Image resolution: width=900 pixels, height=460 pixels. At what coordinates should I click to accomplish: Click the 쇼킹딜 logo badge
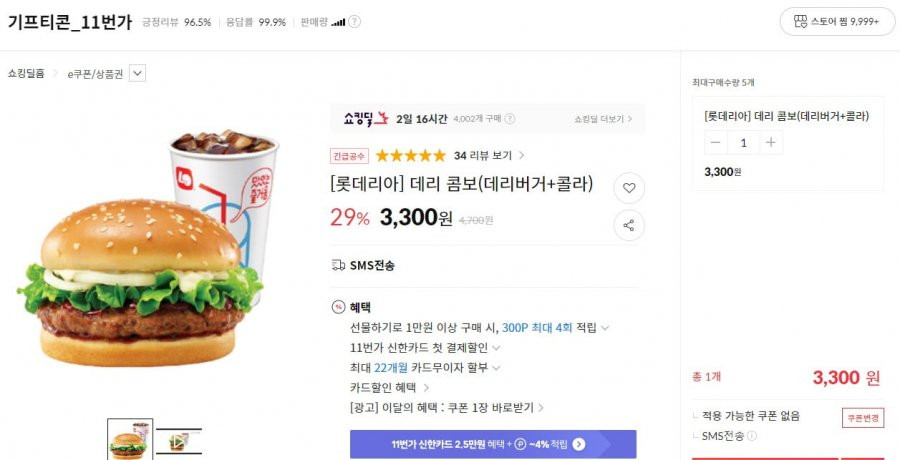point(366,118)
